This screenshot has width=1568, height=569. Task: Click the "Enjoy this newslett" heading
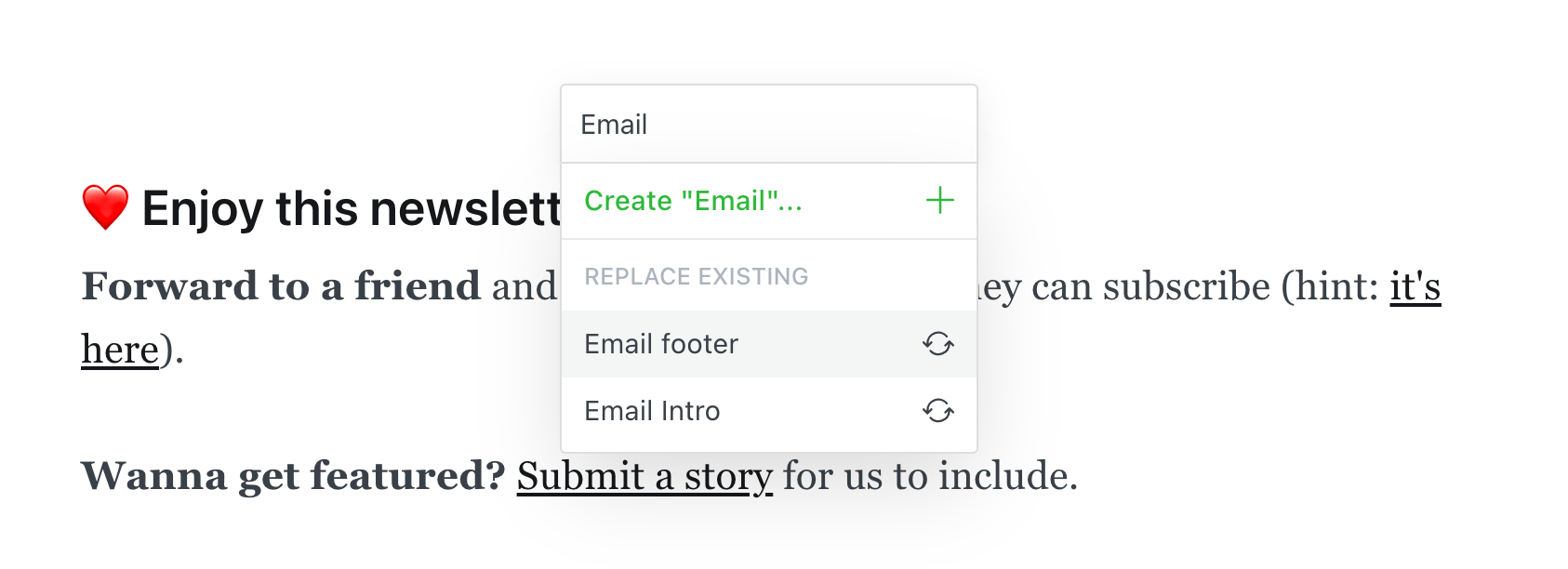click(351, 208)
